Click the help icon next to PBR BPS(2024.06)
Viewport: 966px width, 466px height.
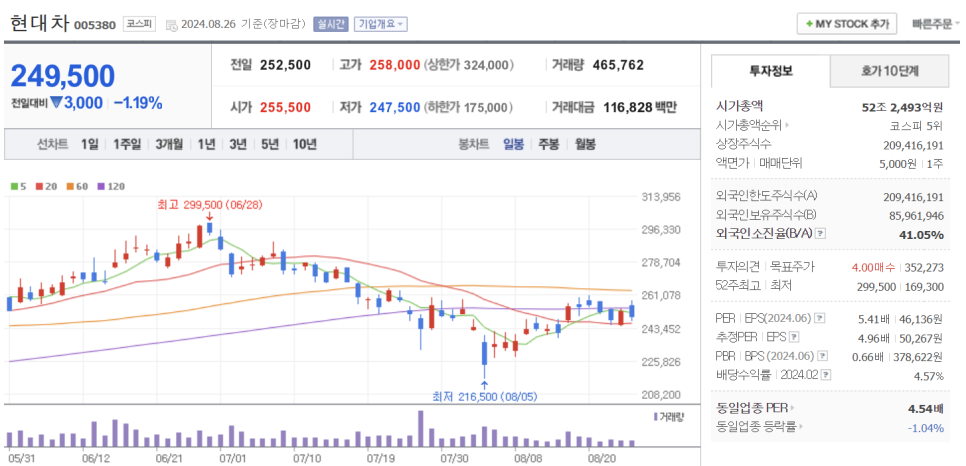[823, 356]
